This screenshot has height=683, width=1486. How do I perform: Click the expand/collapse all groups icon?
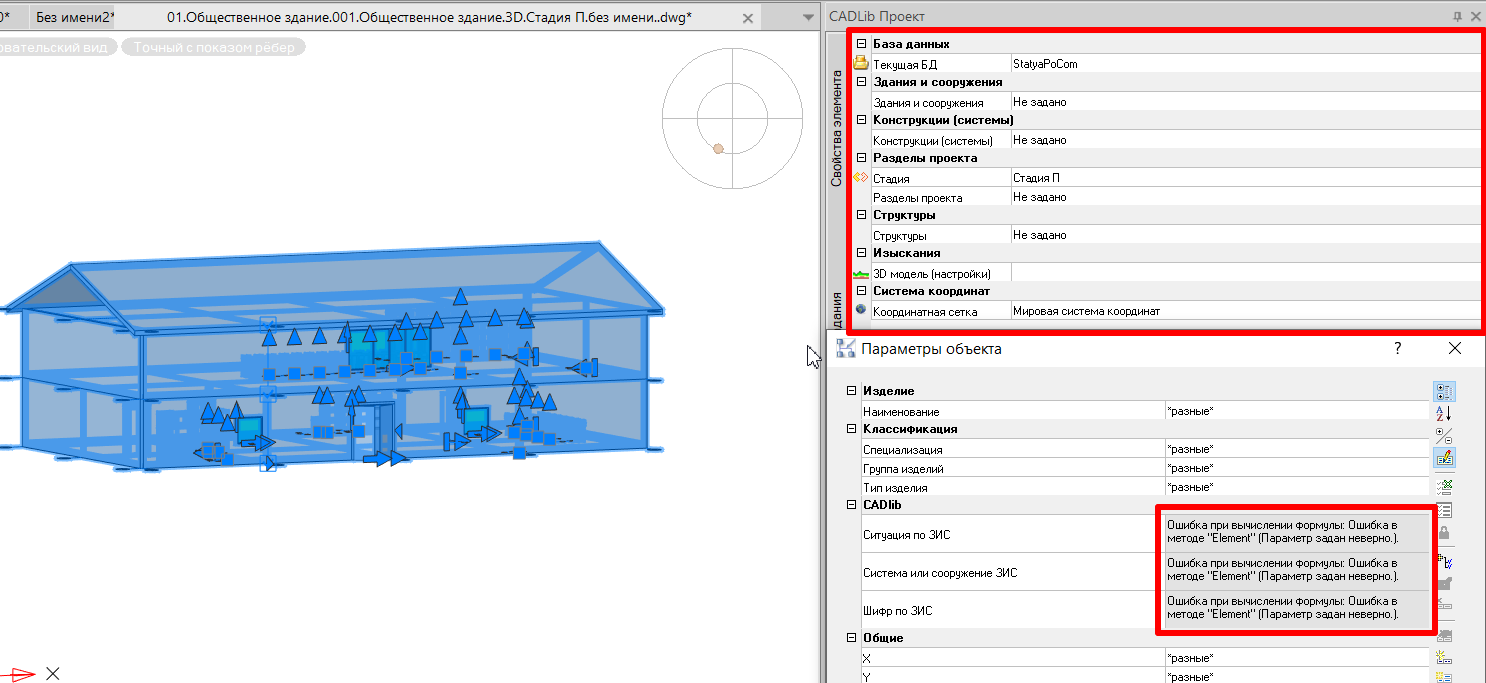point(1444,435)
